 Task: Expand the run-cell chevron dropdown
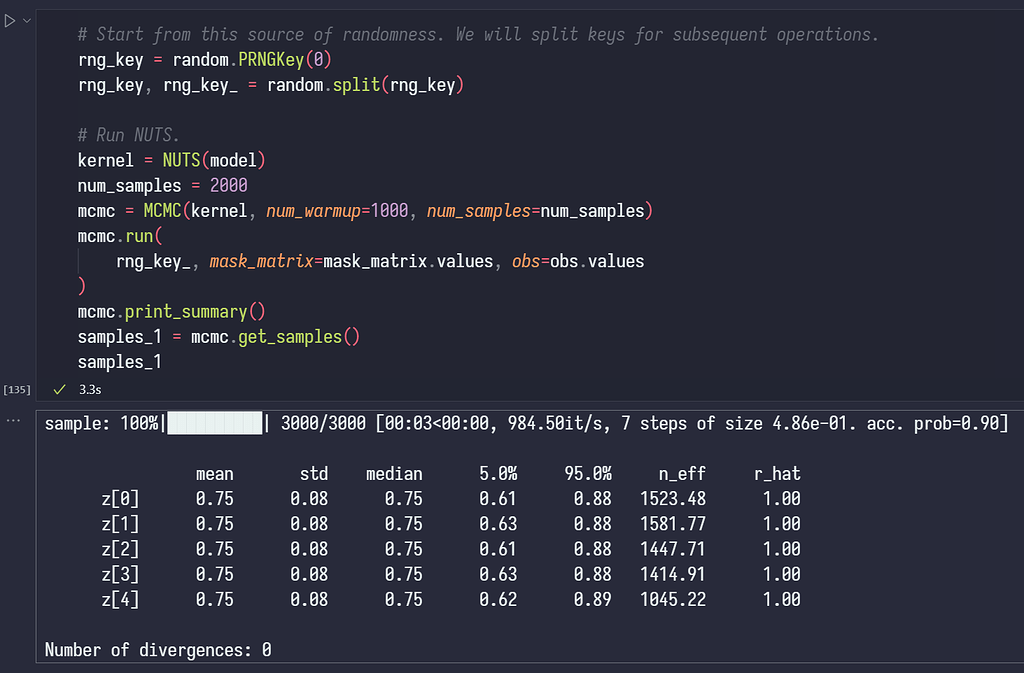(x=26, y=19)
